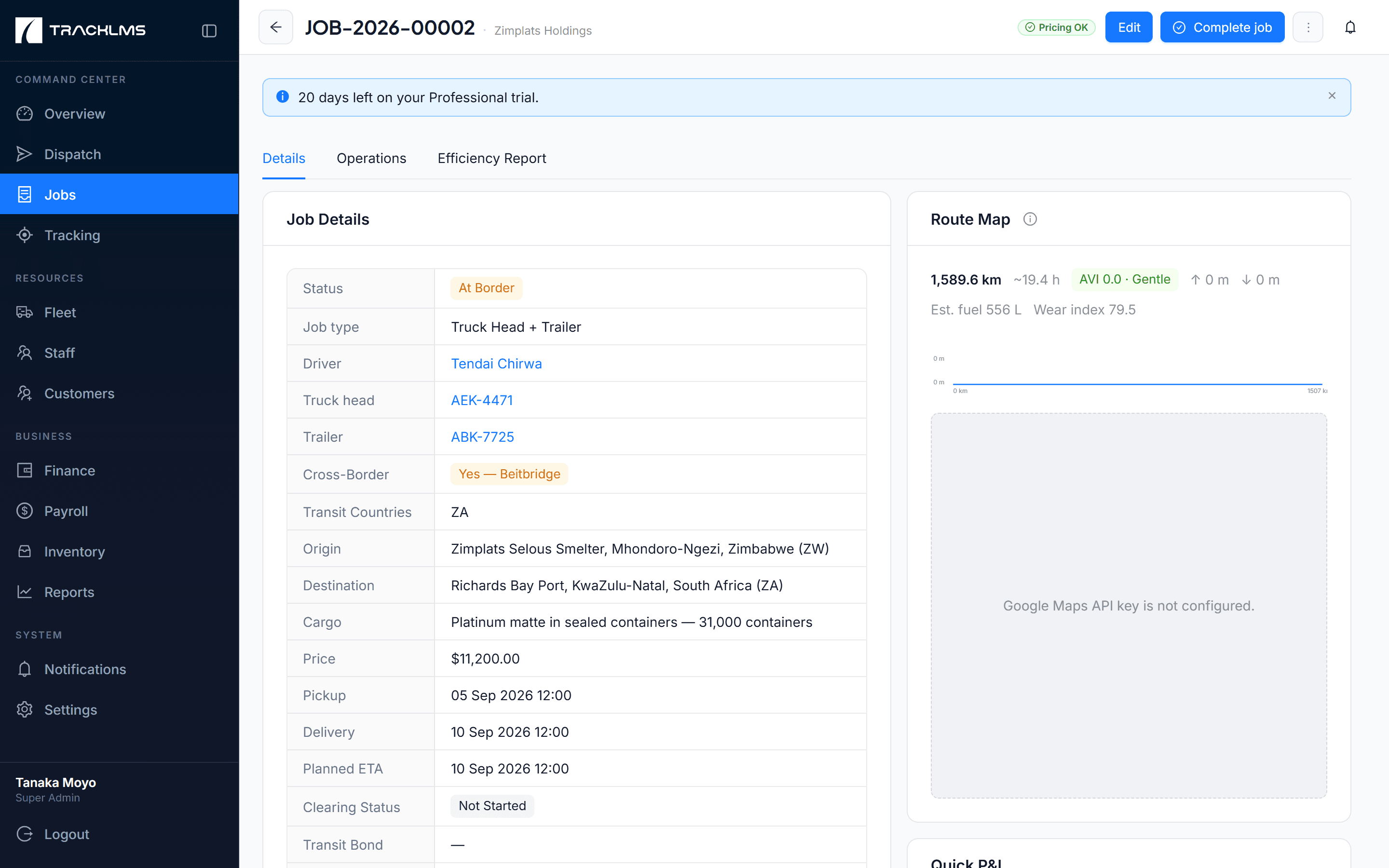The height and width of the screenshot is (868, 1389).
Task: Click the Staff person icon
Action: click(25, 353)
